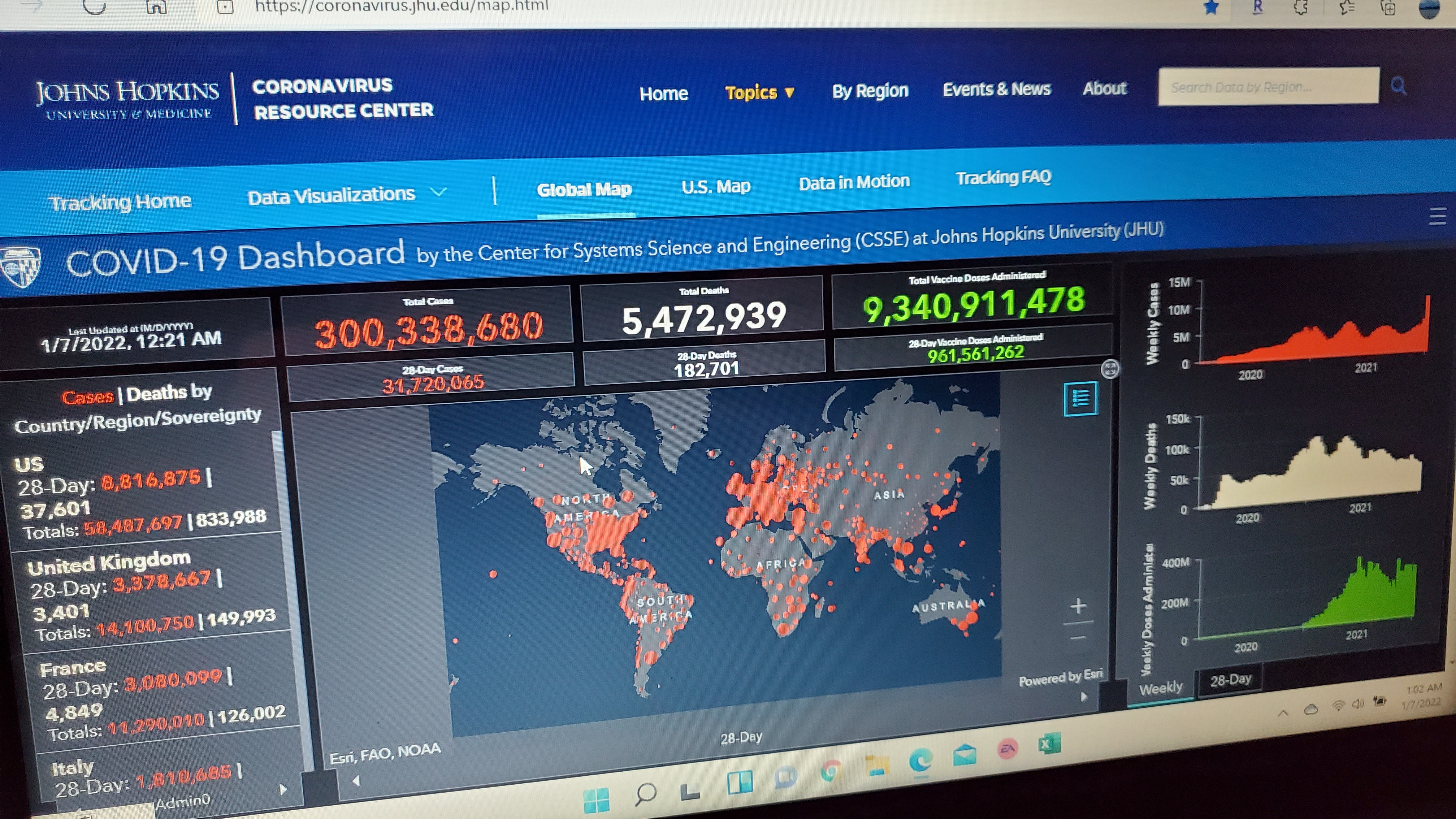Go to Tracking Home link

[120, 202]
